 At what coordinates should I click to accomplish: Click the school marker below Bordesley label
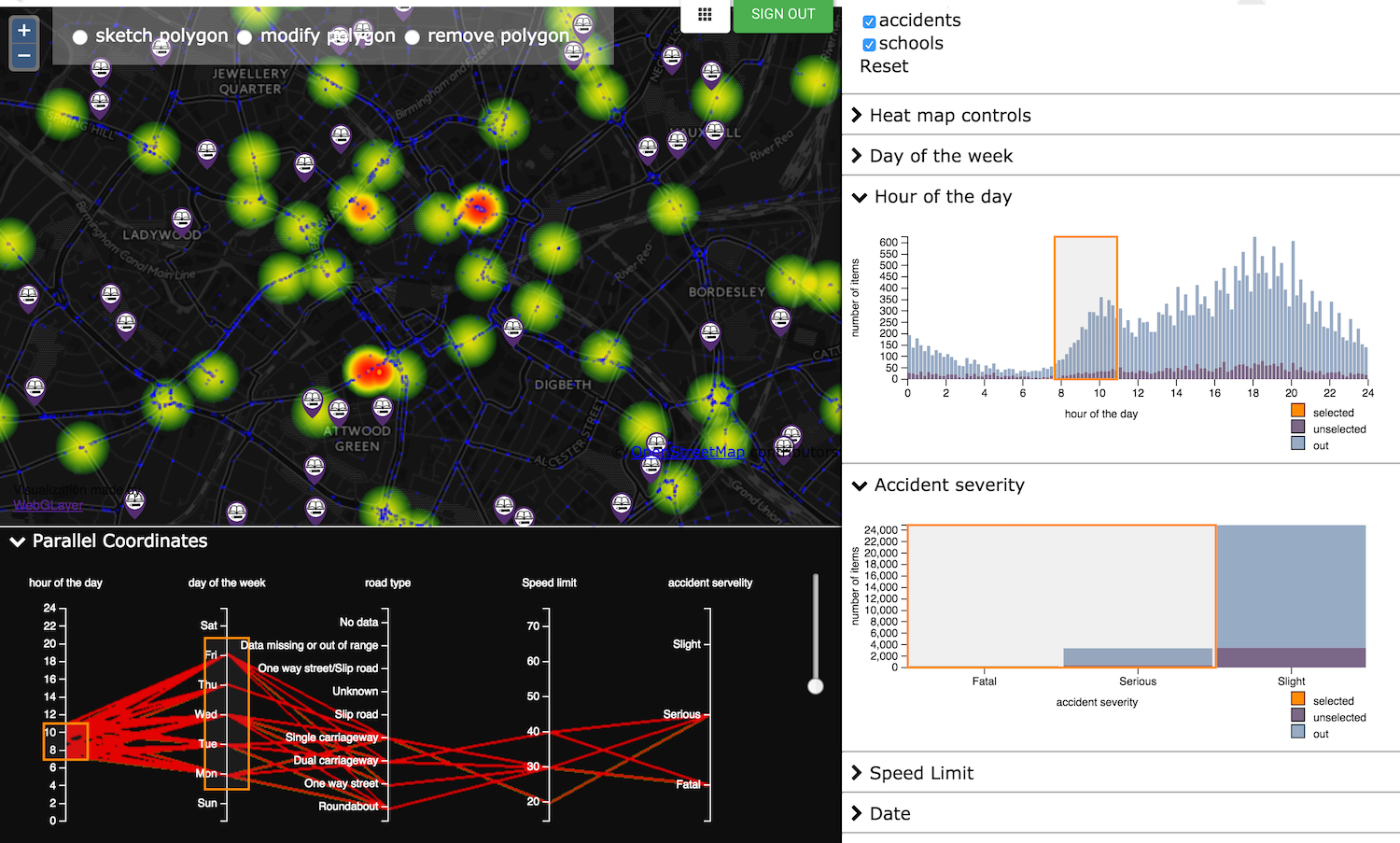(710, 333)
